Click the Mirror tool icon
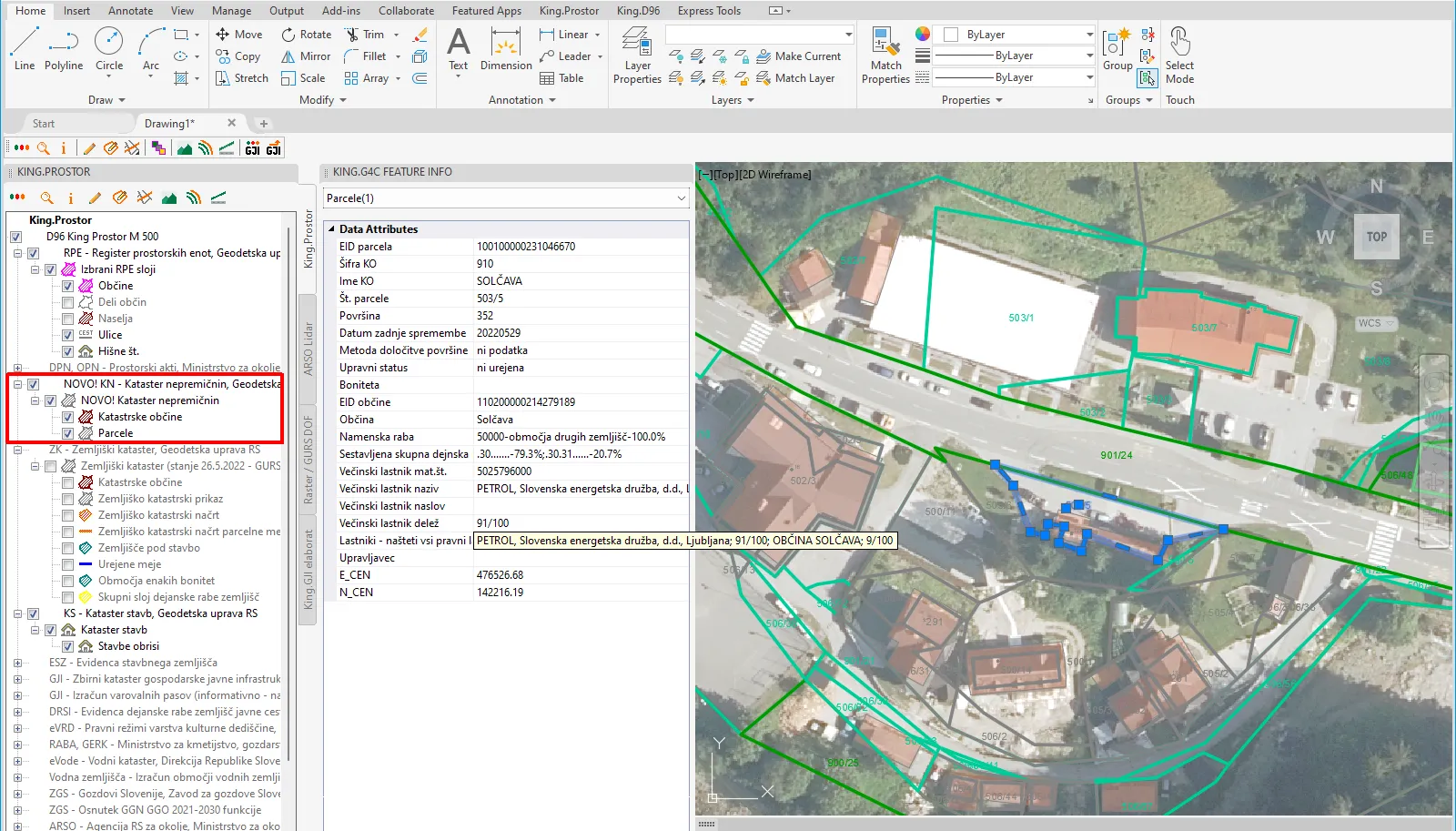Image resolution: width=1456 pixels, height=831 pixels. tap(288, 56)
